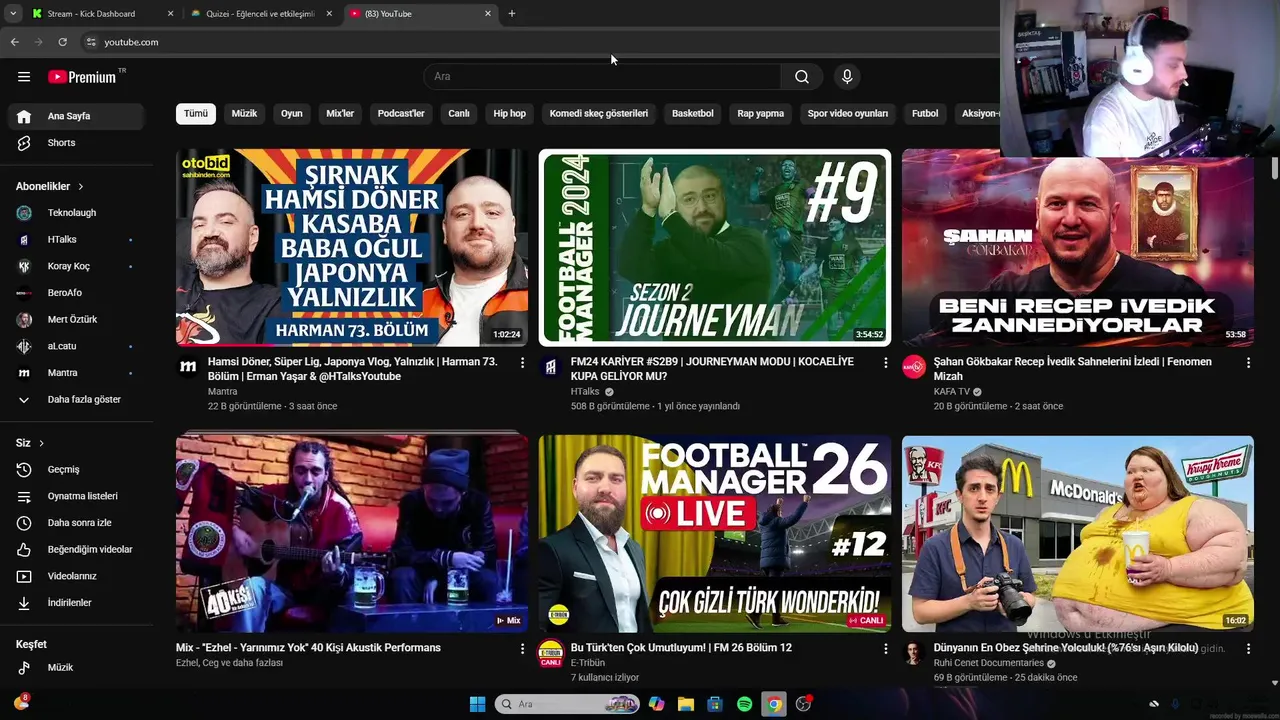The image size is (1280, 720).
Task: Select Spor video oyunları chip
Action: pyautogui.click(x=848, y=114)
